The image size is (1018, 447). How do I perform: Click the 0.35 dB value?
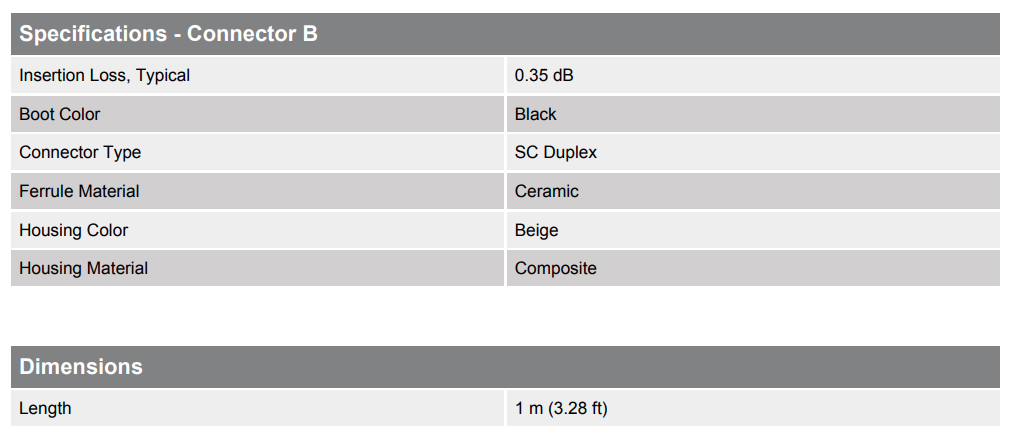point(544,75)
